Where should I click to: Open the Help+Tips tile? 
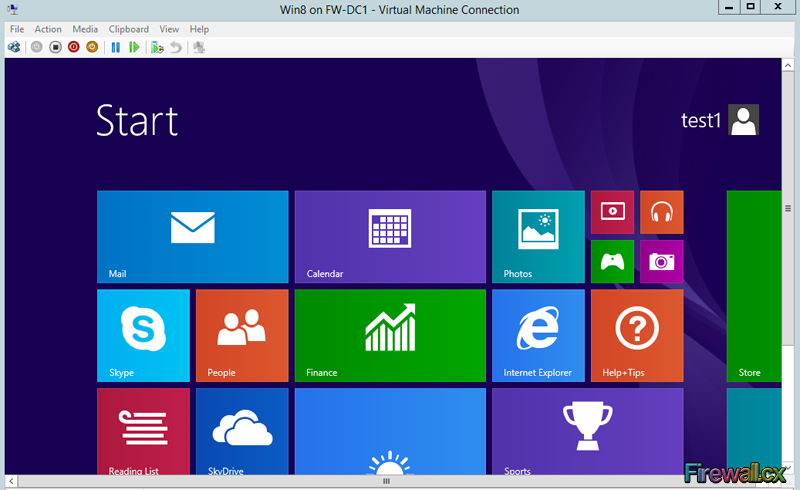tap(637, 335)
